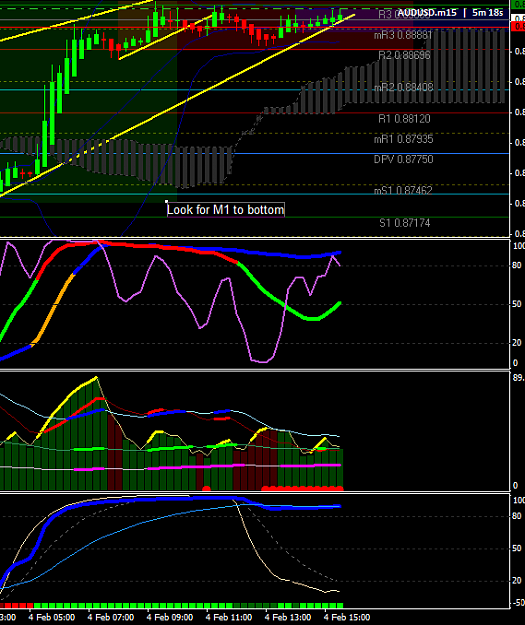Select the mR2 0.88408 pivot label
Image resolution: width=525 pixels, height=625 pixels.
pyautogui.click(x=403, y=87)
